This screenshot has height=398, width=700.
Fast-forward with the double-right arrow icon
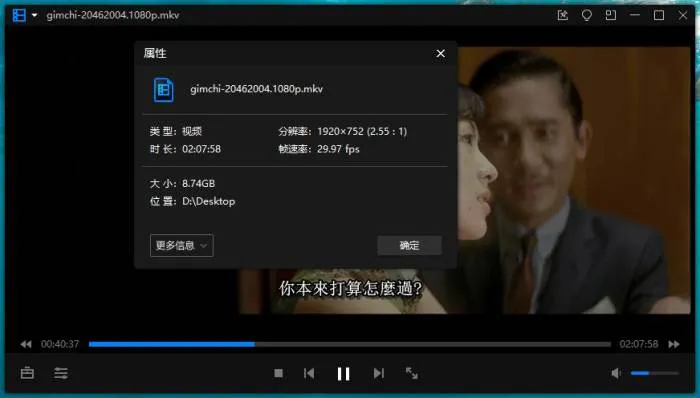click(x=674, y=344)
